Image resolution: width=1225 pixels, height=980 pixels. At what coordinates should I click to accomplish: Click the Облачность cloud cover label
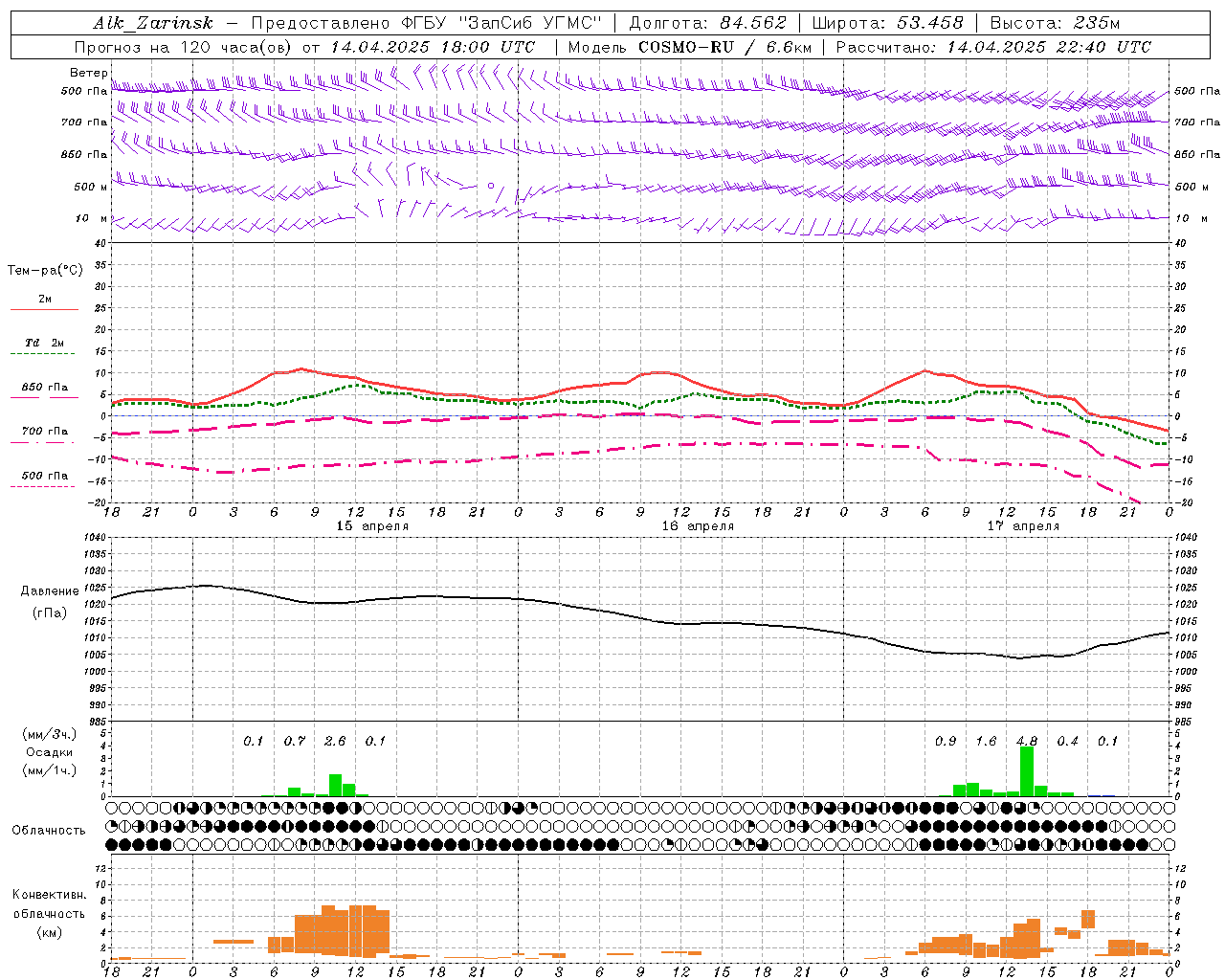49,831
